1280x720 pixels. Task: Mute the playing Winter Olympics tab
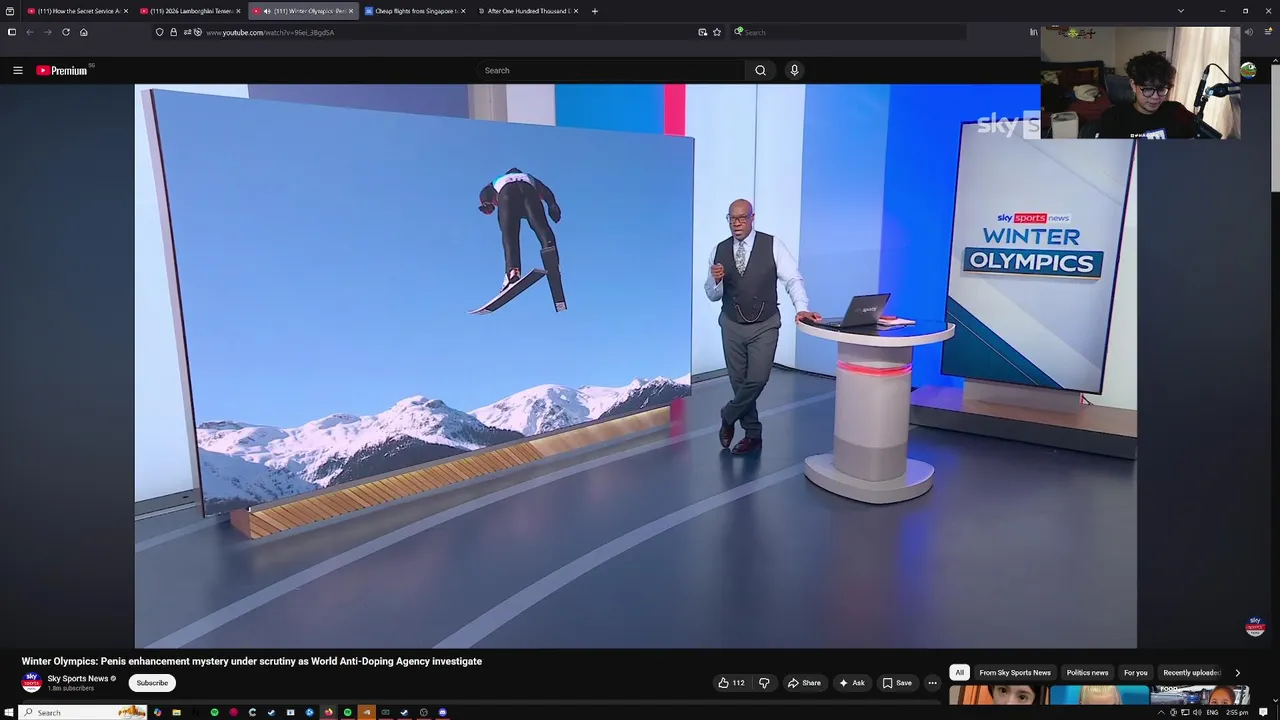pos(267,11)
